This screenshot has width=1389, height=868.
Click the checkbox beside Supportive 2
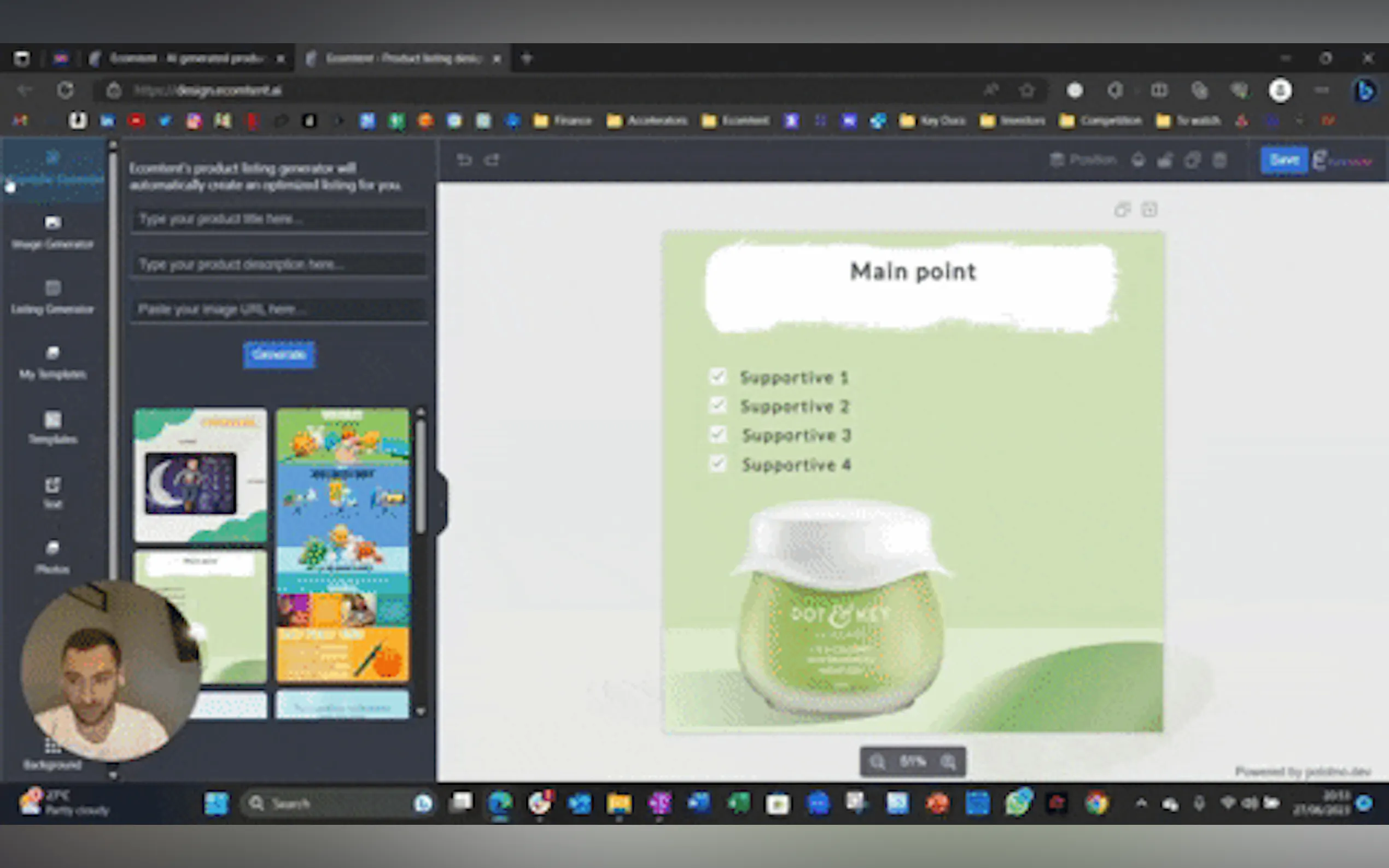[718, 405]
